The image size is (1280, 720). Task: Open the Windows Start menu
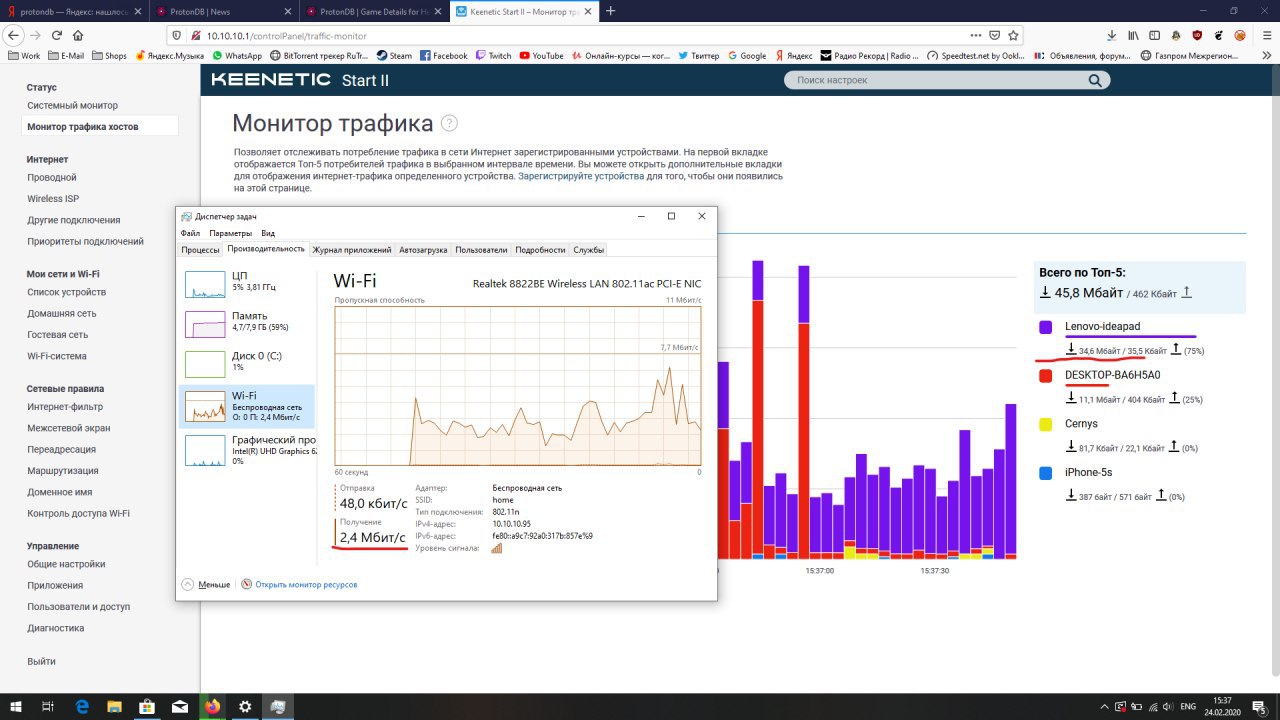pos(15,706)
